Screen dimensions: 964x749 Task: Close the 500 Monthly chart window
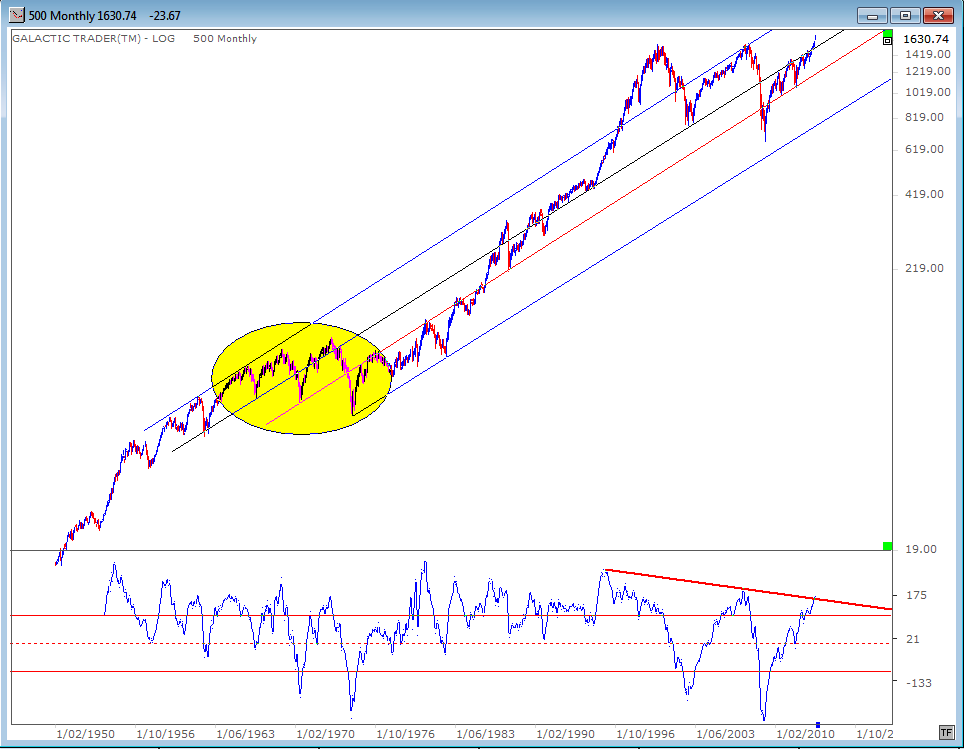pyautogui.click(x=938, y=15)
